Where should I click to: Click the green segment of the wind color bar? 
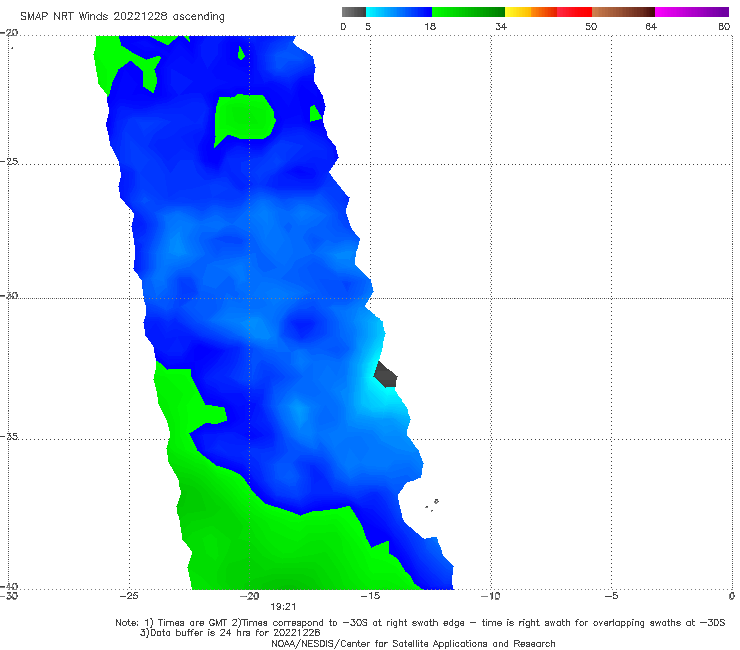click(x=468, y=12)
